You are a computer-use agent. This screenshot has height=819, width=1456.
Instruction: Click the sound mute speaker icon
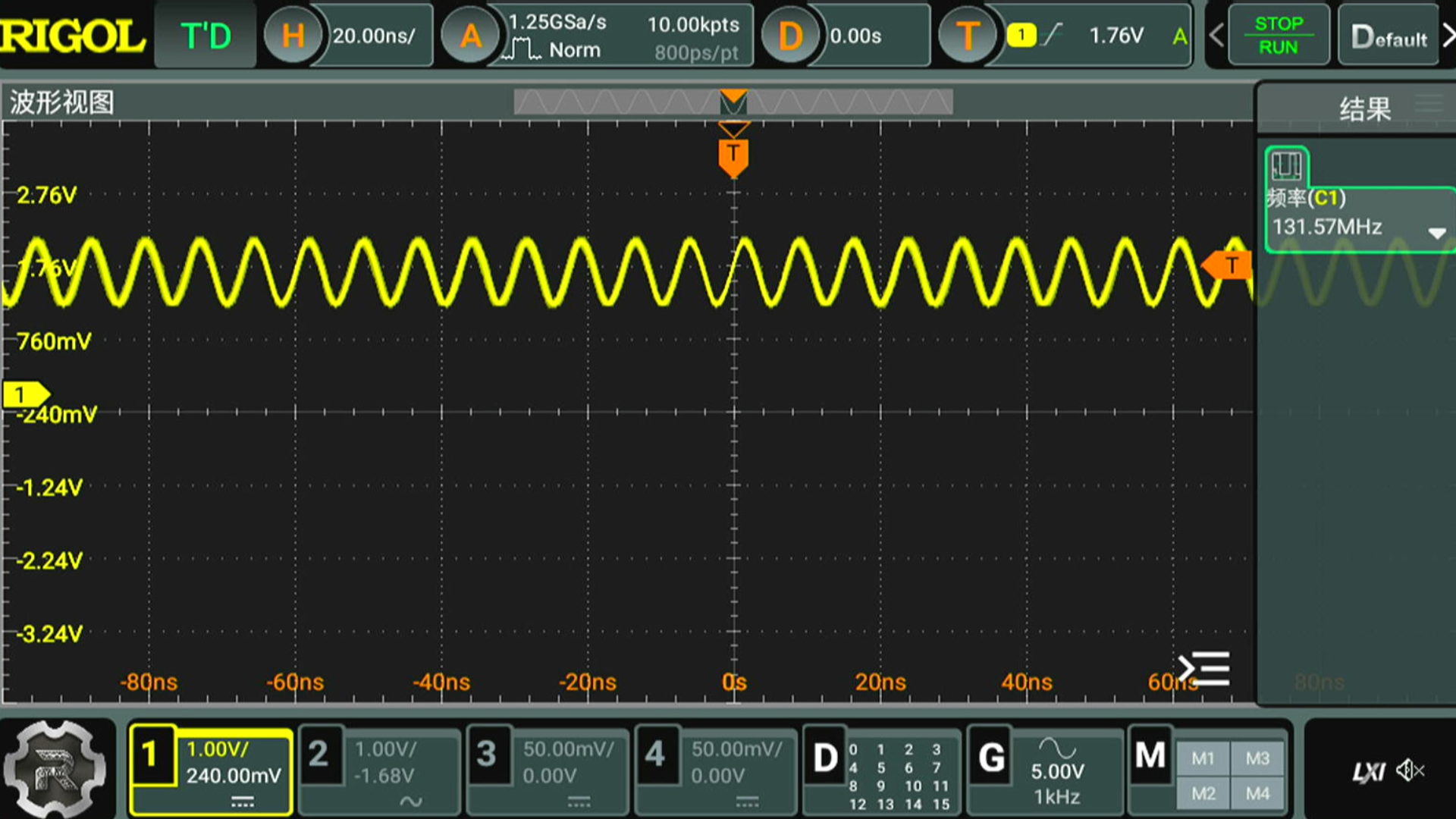[x=1409, y=771]
